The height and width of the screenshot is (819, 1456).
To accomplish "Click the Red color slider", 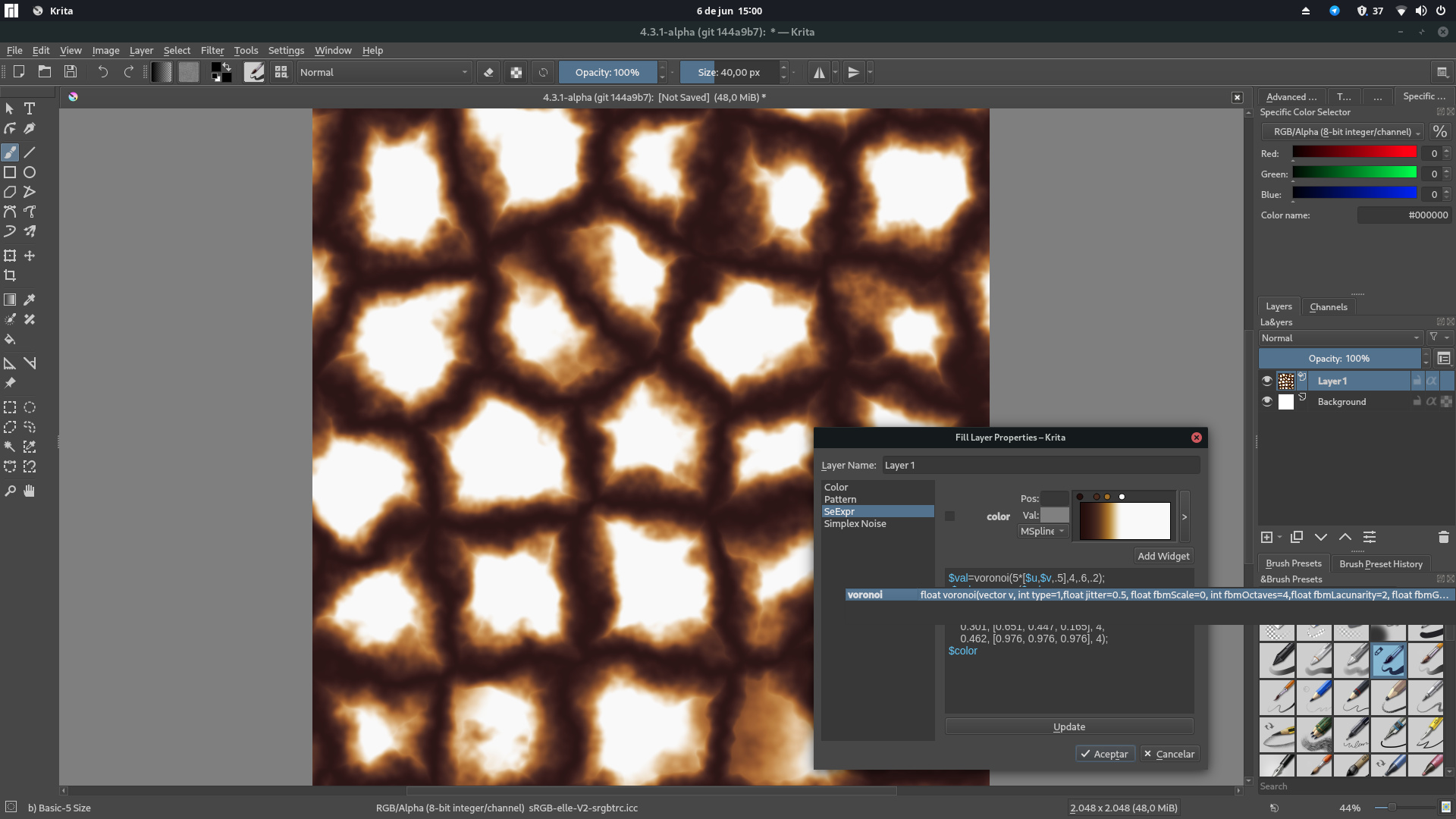I will point(1354,152).
